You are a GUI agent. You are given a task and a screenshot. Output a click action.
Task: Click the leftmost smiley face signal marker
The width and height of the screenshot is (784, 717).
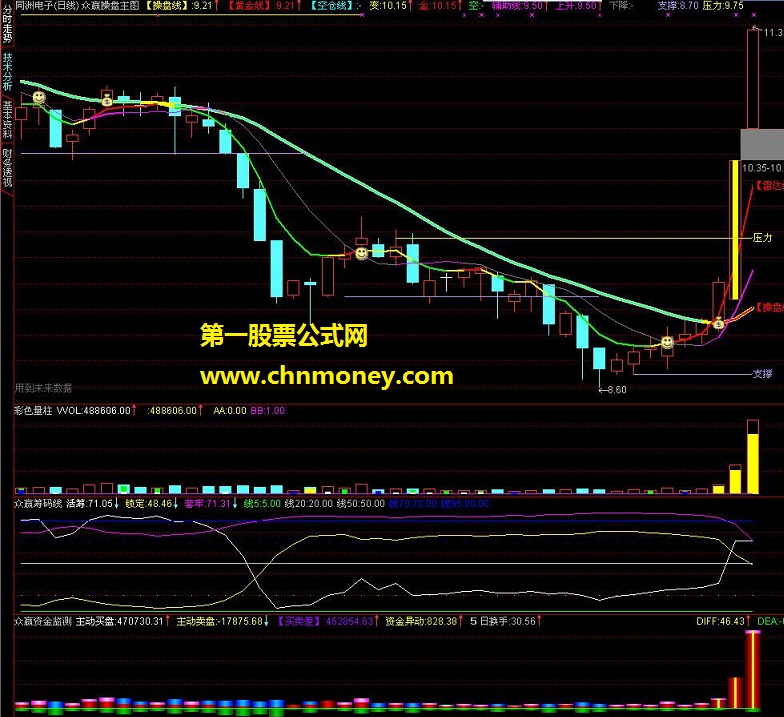coord(38,97)
